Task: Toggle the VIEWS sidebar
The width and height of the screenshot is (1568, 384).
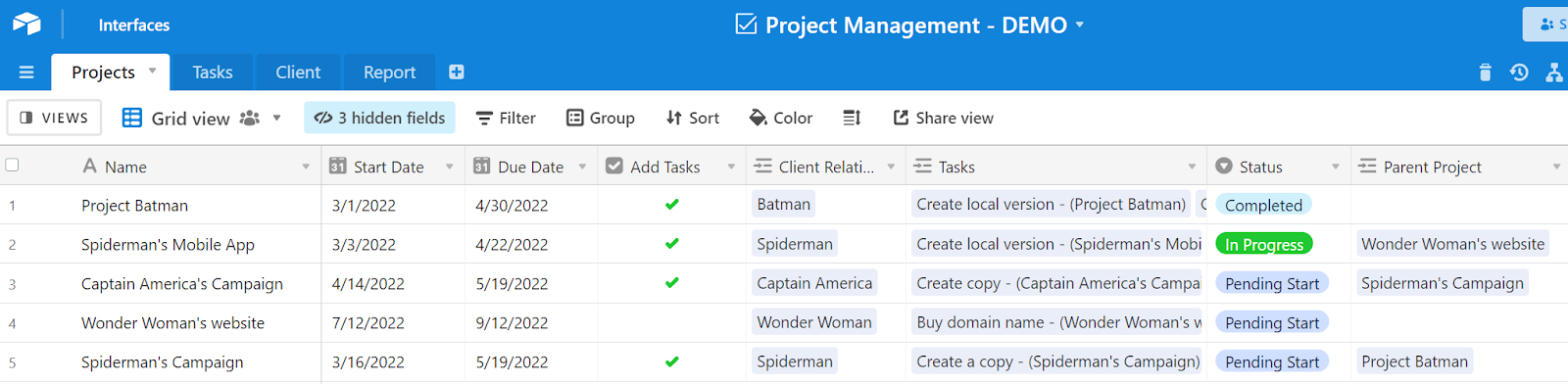Action: pyautogui.click(x=54, y=118)
